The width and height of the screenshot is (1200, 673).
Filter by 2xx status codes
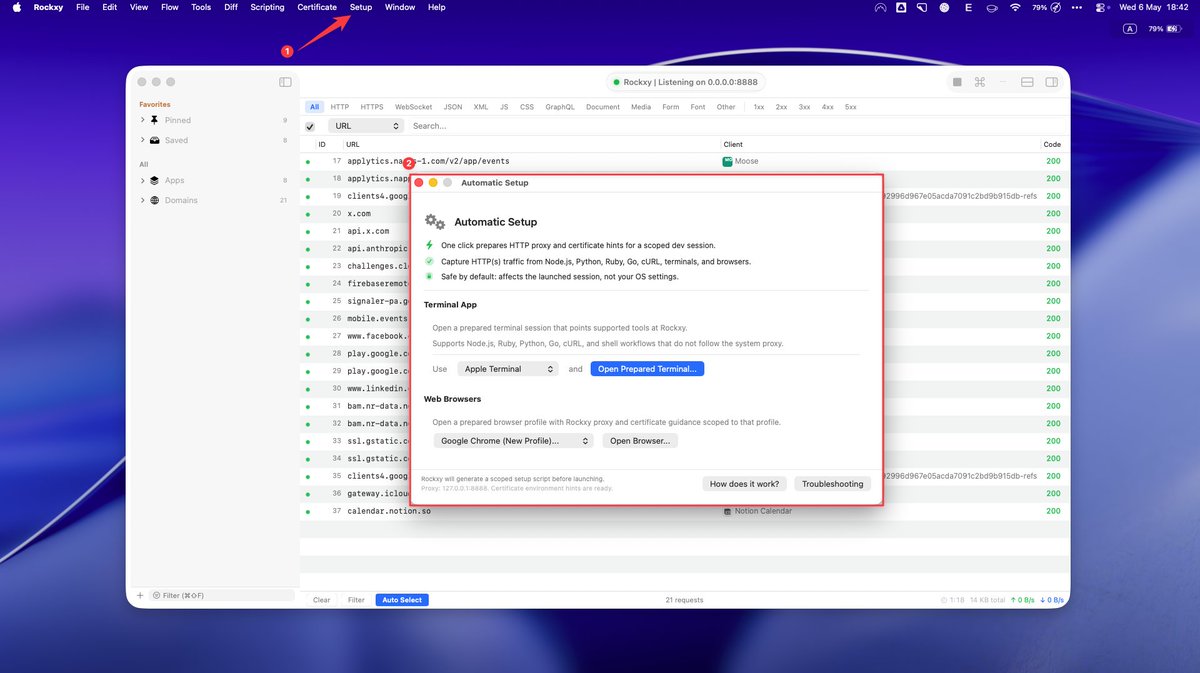(781, 107)
